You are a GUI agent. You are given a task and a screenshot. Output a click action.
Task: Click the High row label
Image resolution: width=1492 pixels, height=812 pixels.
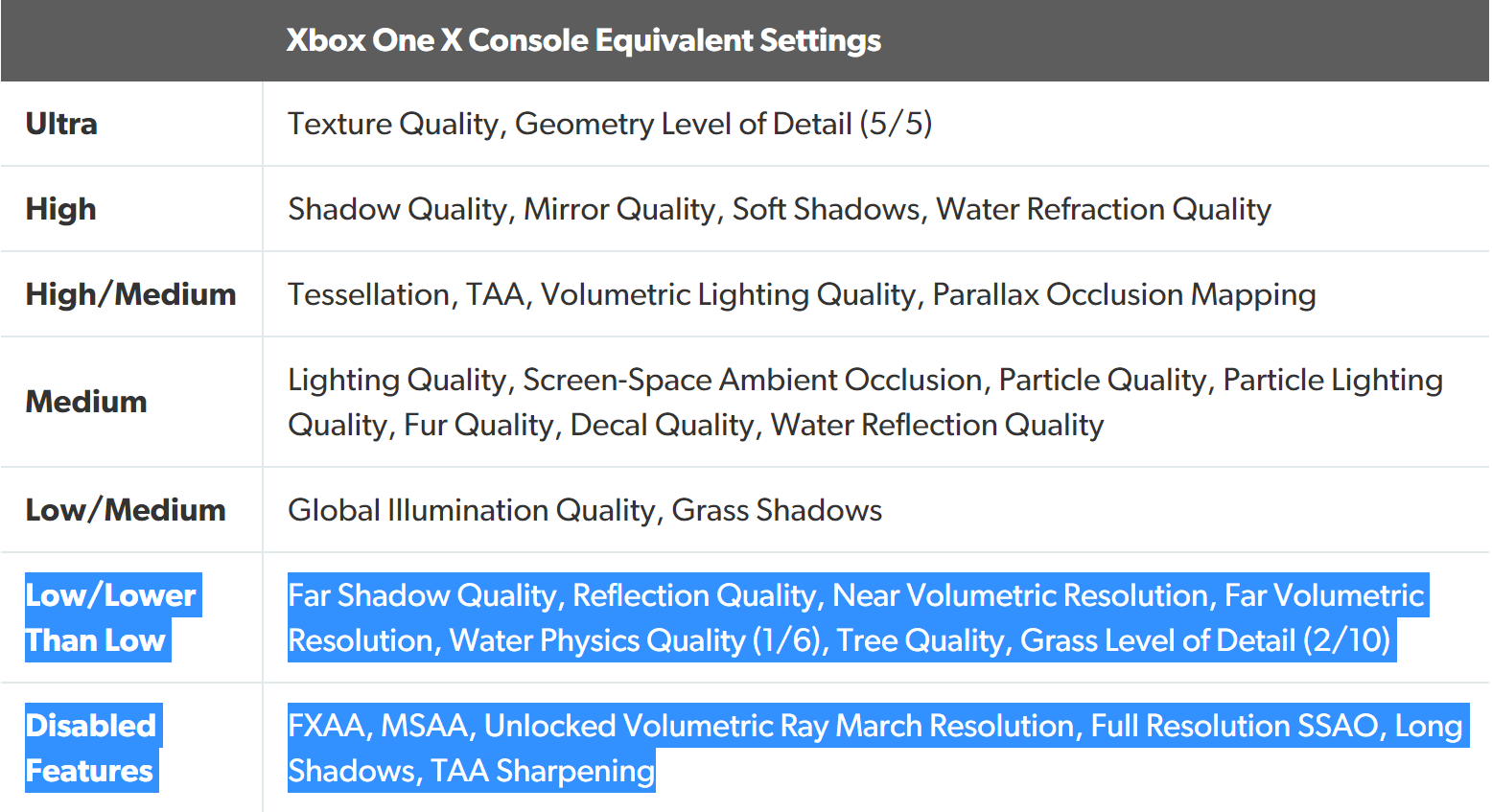point(60,209)
